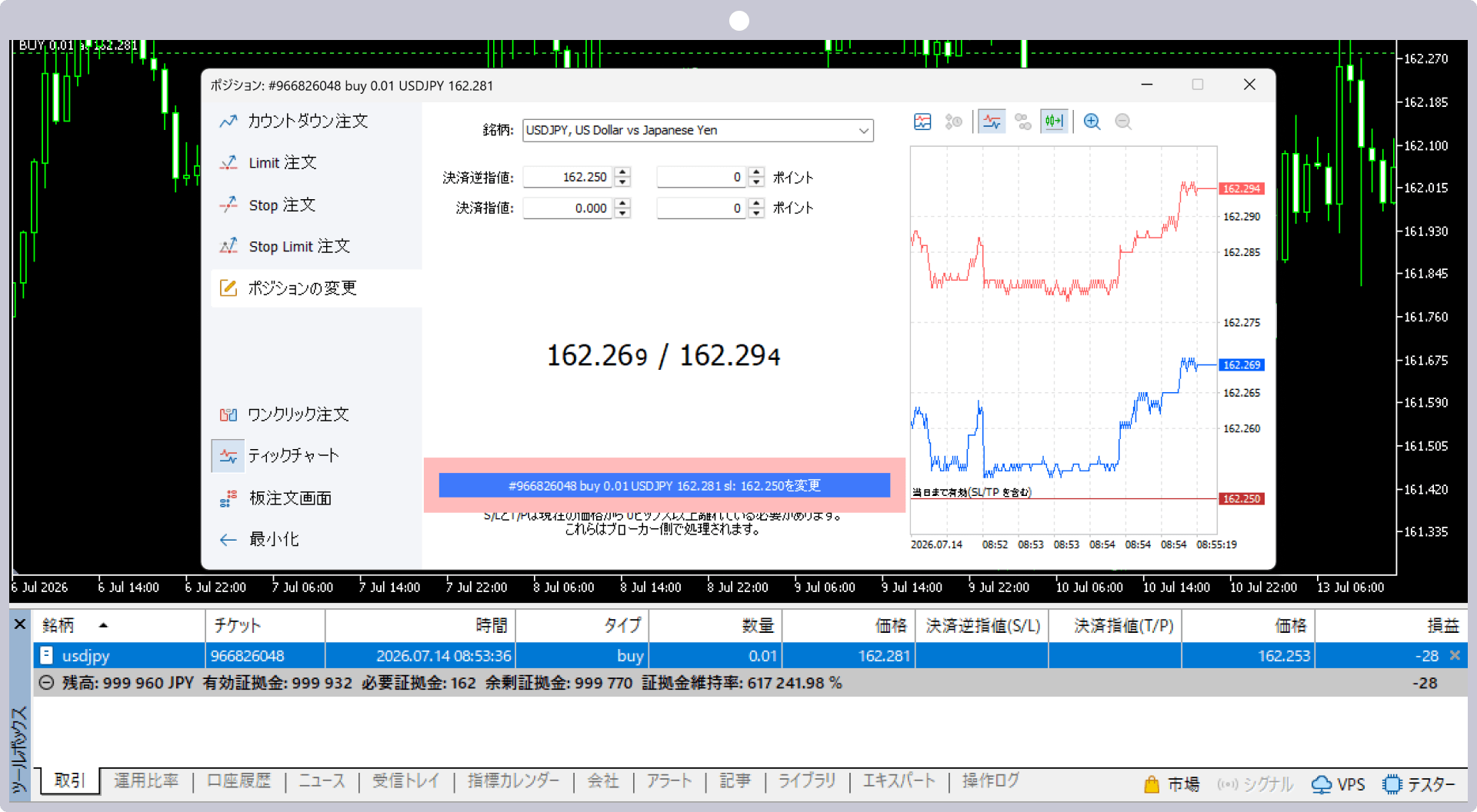Switch to the 会社 tab
Image resolution: width=1477 pixels, height=812 pixels.
coord(603,781)
